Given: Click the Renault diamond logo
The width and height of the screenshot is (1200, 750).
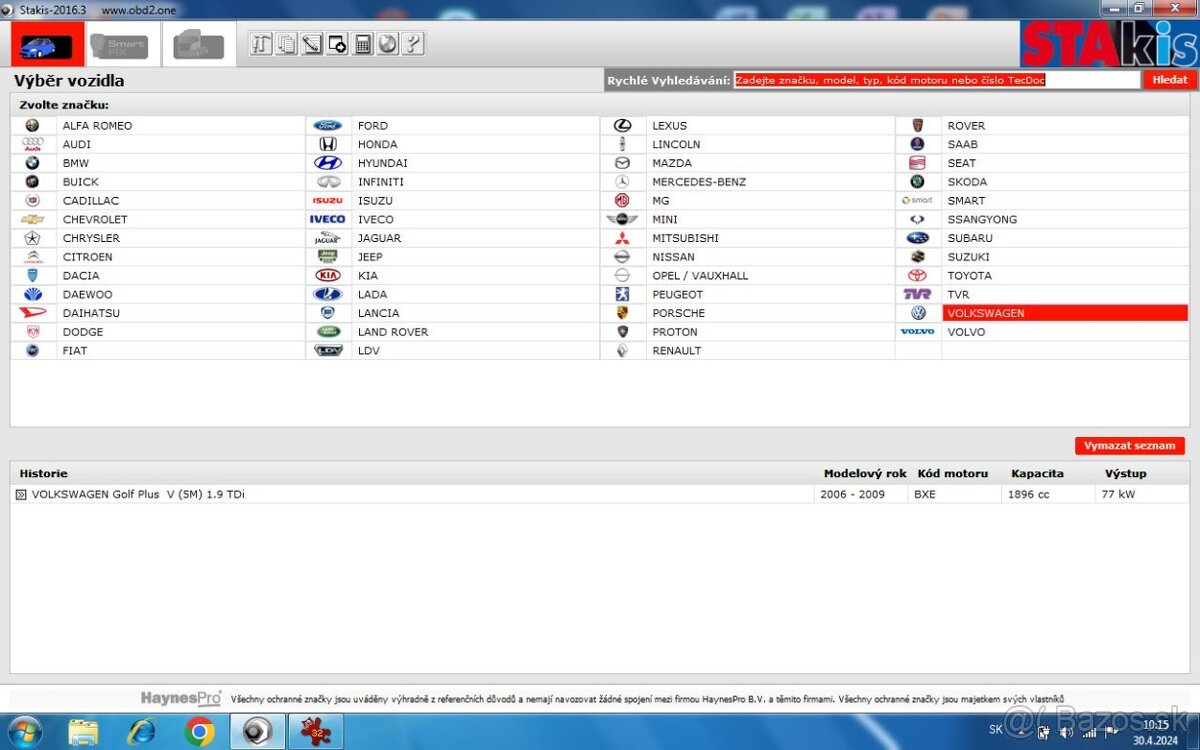Looking at the screenshot, I should tap(622, 351).
